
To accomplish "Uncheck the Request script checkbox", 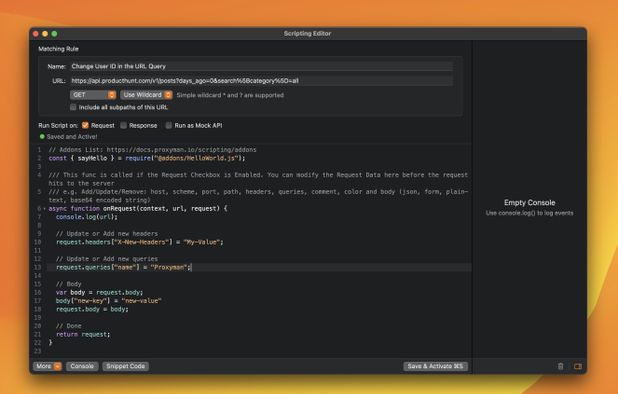I will click(85, 125).
